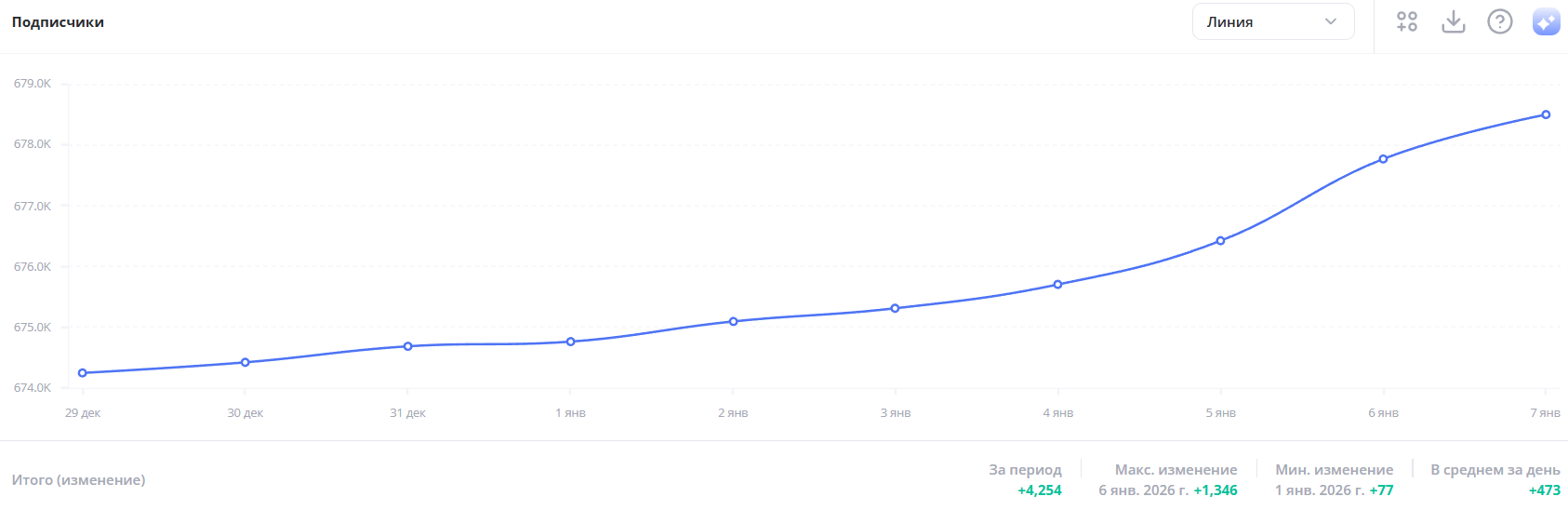Click the 3 янв point on line

[x=896, y=308]
